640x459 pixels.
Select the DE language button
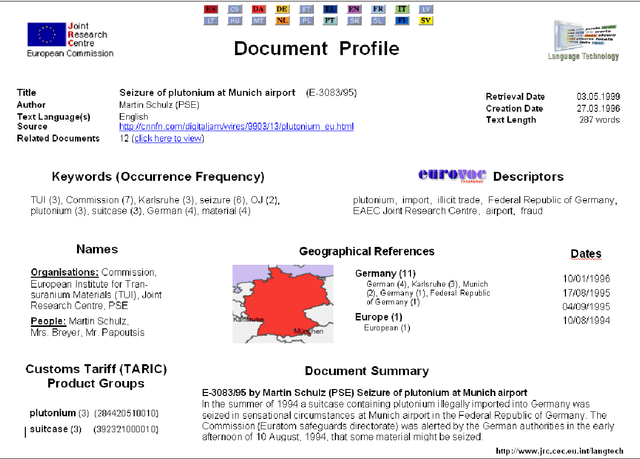(x=282, y=8)
